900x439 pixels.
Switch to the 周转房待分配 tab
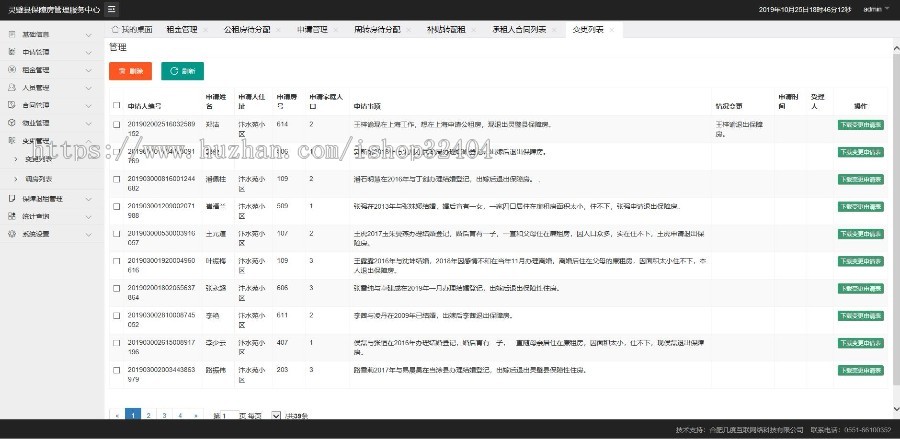click(x=377, y=30)
